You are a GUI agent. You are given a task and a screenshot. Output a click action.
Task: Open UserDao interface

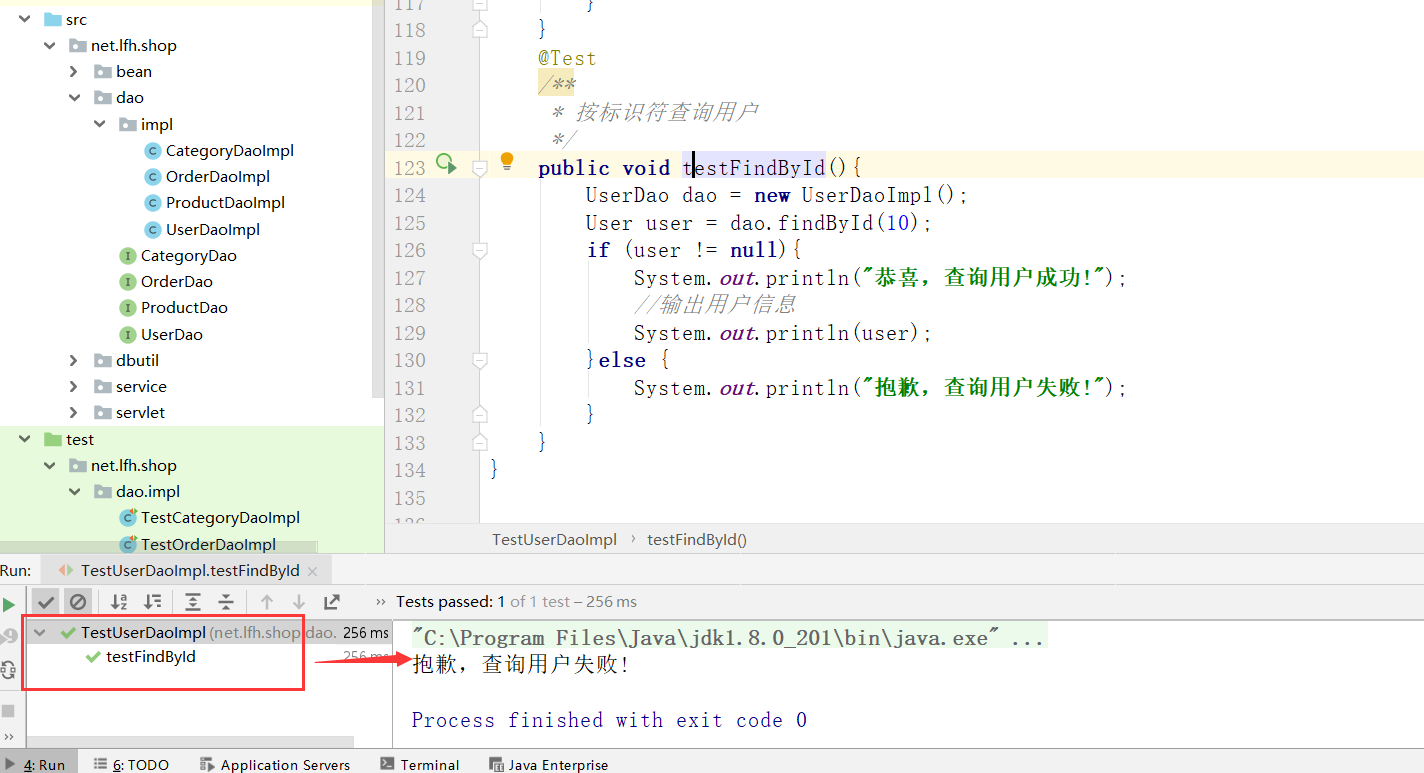coord(172,334)
